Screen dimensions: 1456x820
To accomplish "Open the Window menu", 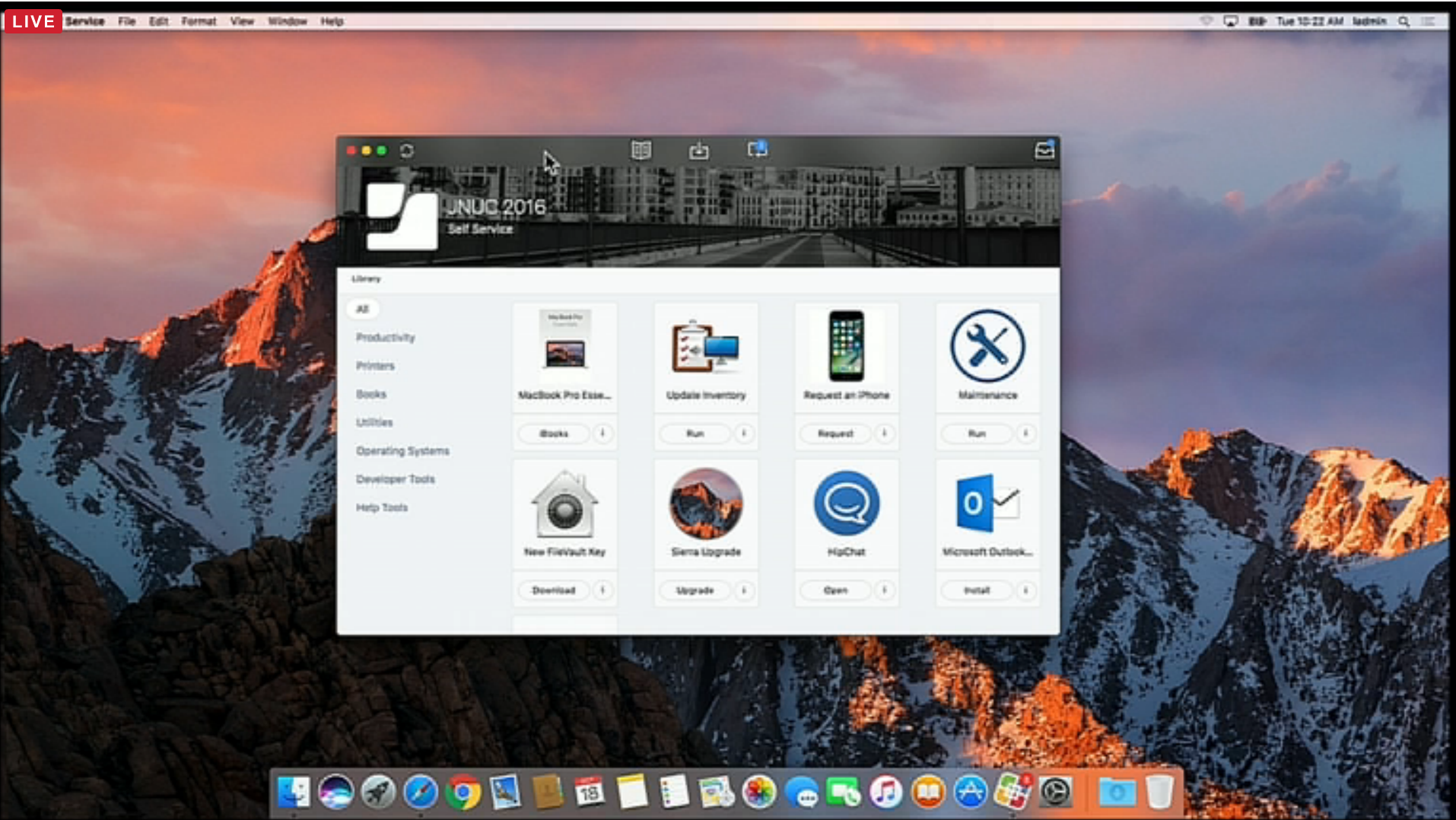I will [287, 21].
